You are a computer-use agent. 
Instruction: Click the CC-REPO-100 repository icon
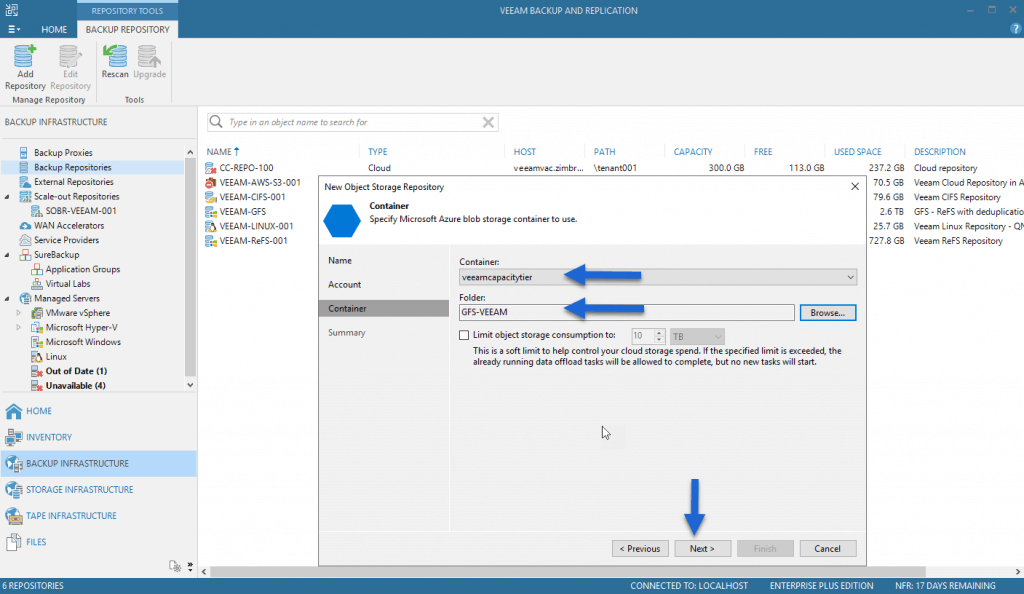(210, 168)
